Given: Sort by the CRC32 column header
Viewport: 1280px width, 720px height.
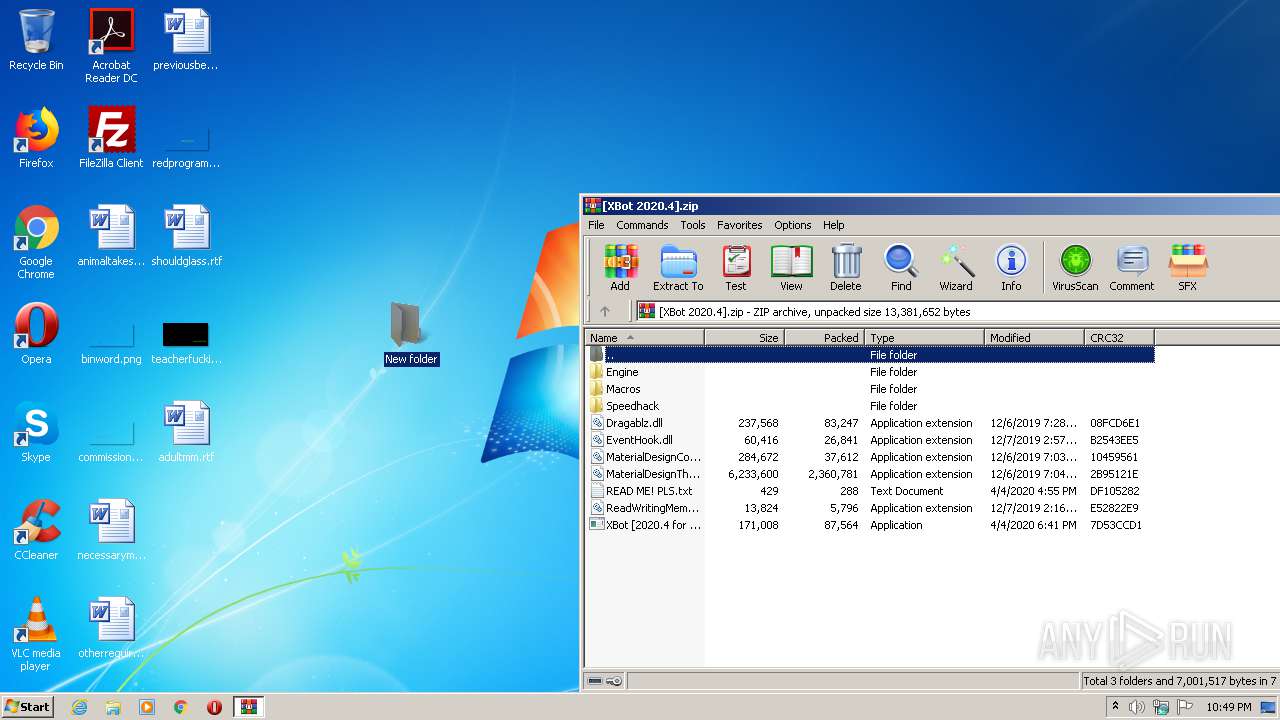Looking at the screenshot, I should pos(1120,338).
